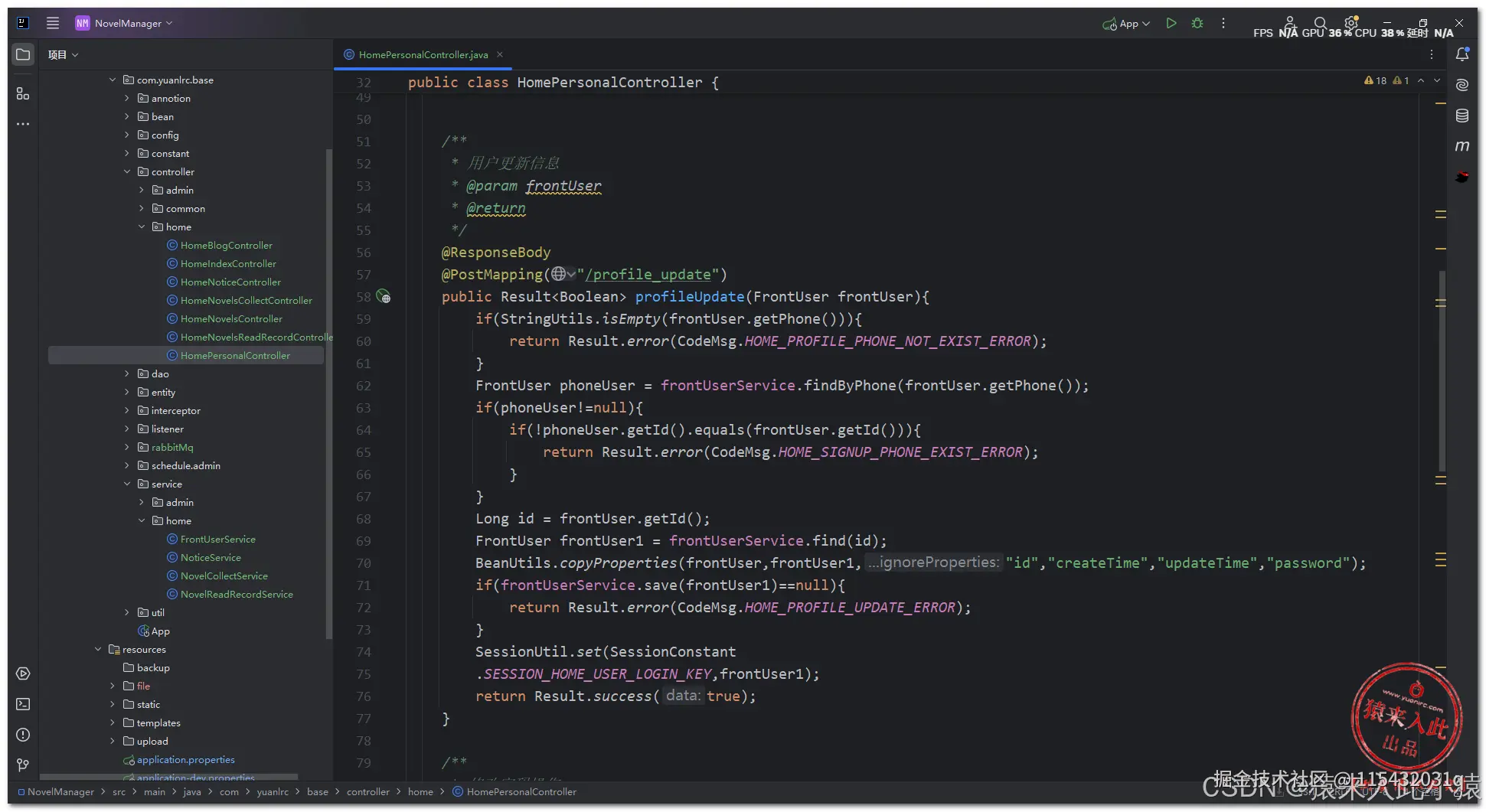Collapse the com.yuanlrc.base package
The image size is (1486, 812).
pyautogui.click(x=113, y=80)
